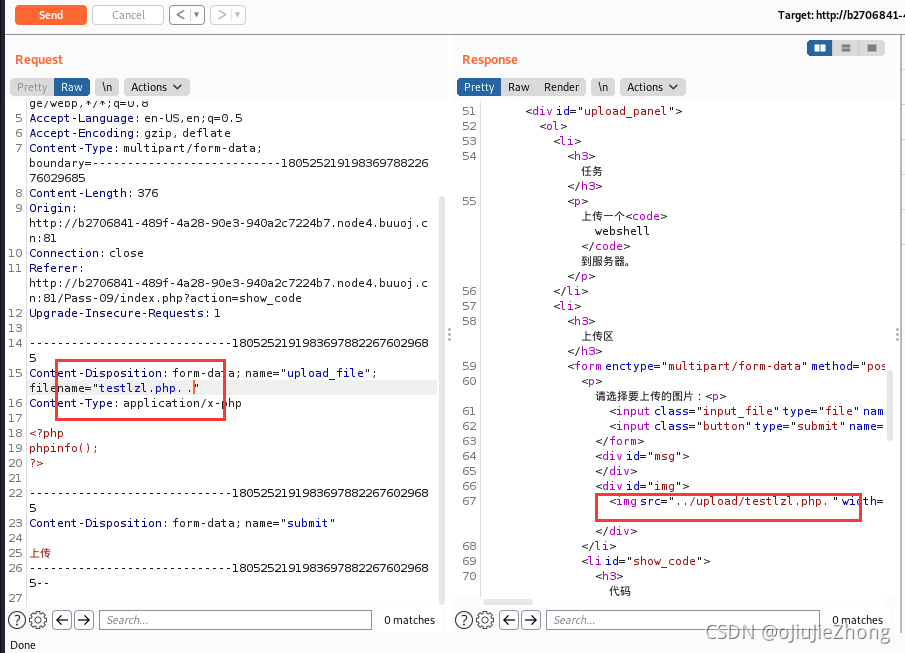
Task: Click the name="submit" Content-Disposition line
Action: click(182, 523)
